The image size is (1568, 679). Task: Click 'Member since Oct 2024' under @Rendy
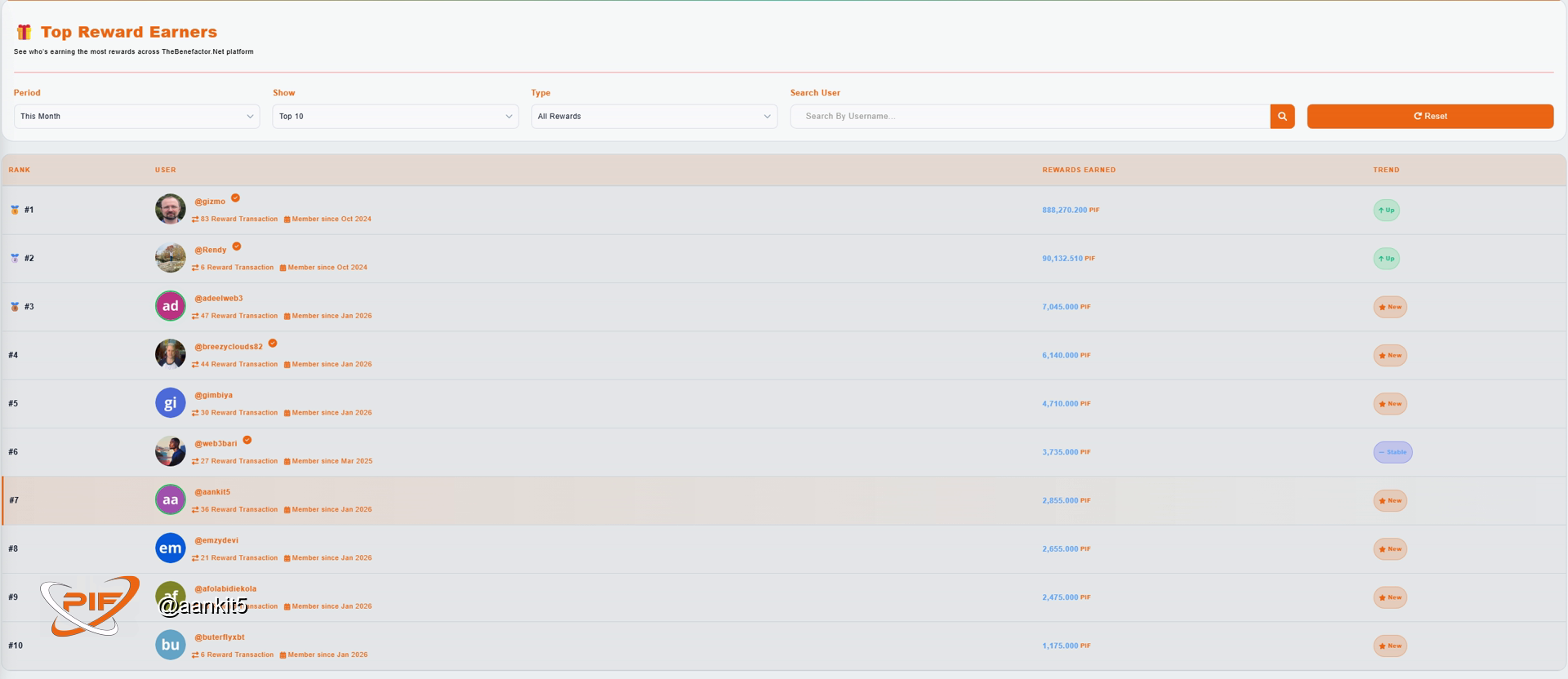(x=323, y=268)
